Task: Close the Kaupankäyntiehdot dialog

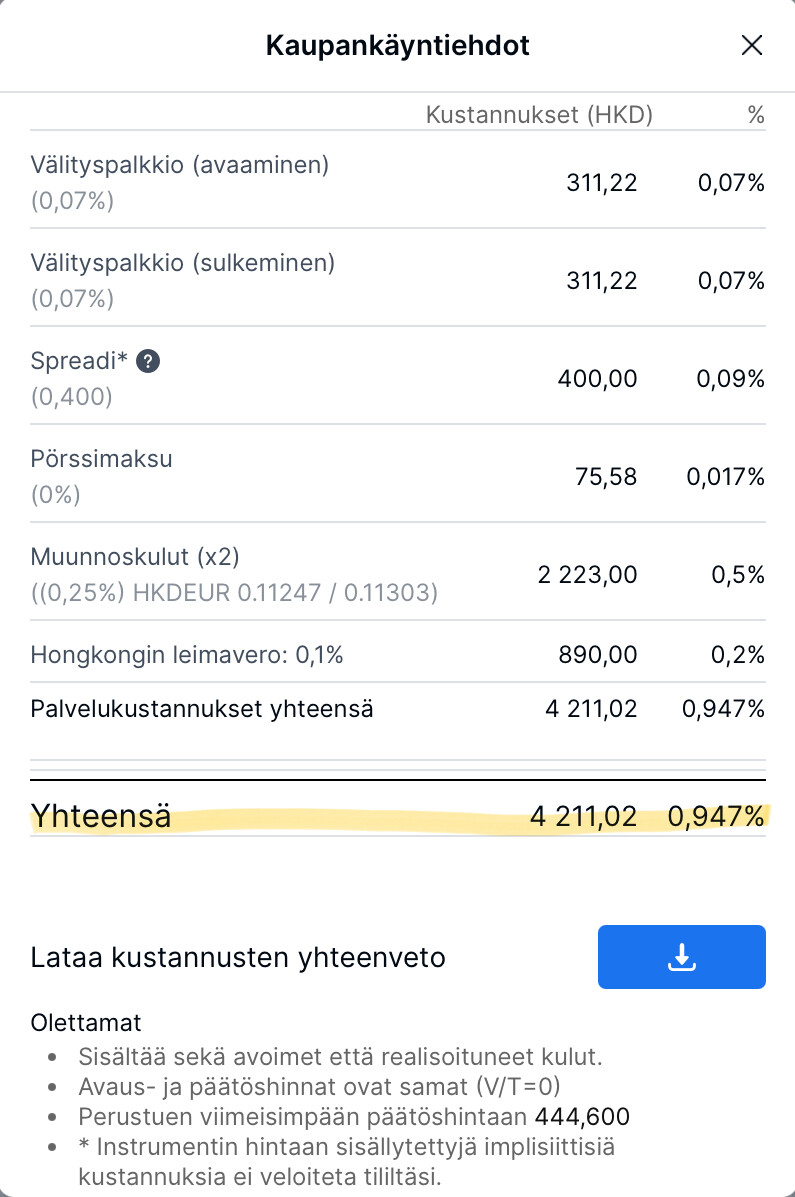Action: 751,45
